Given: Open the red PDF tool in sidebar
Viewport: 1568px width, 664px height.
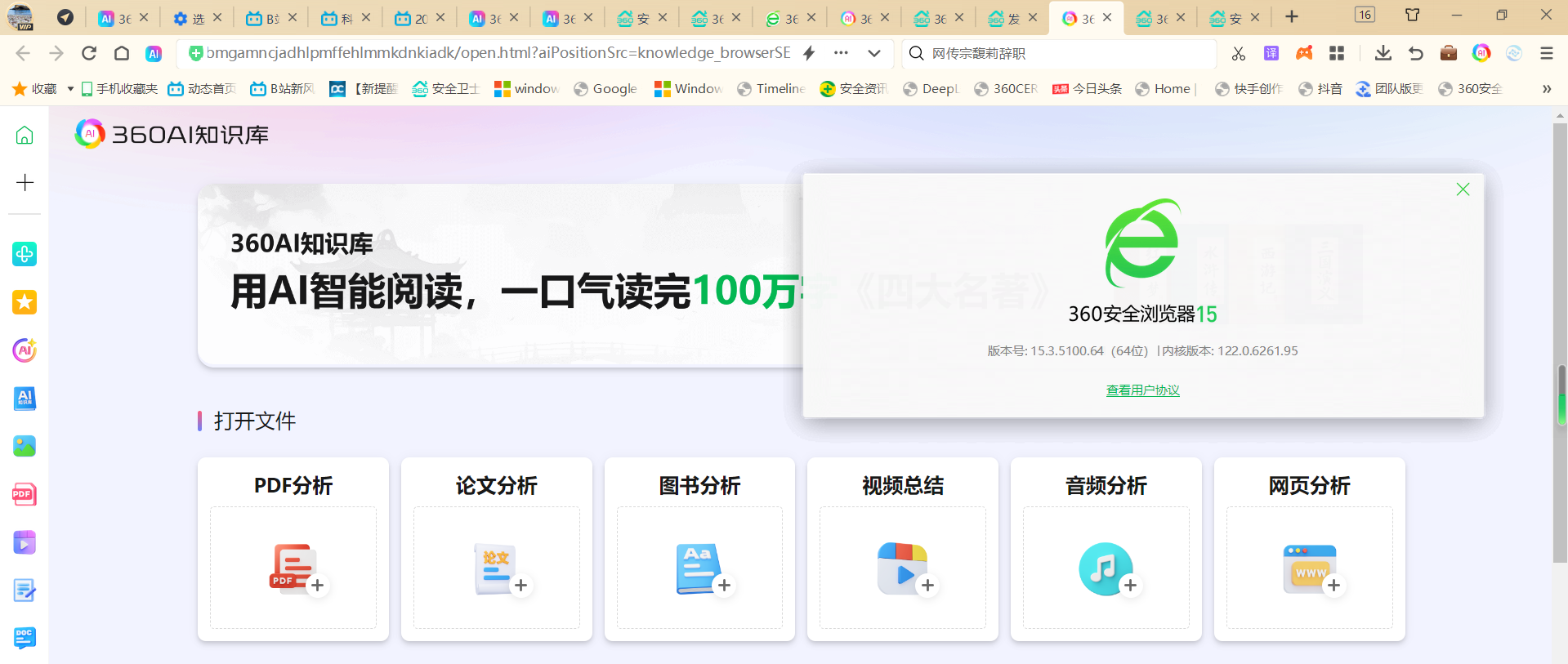Looking at the screenshot, I should [25, 494].
